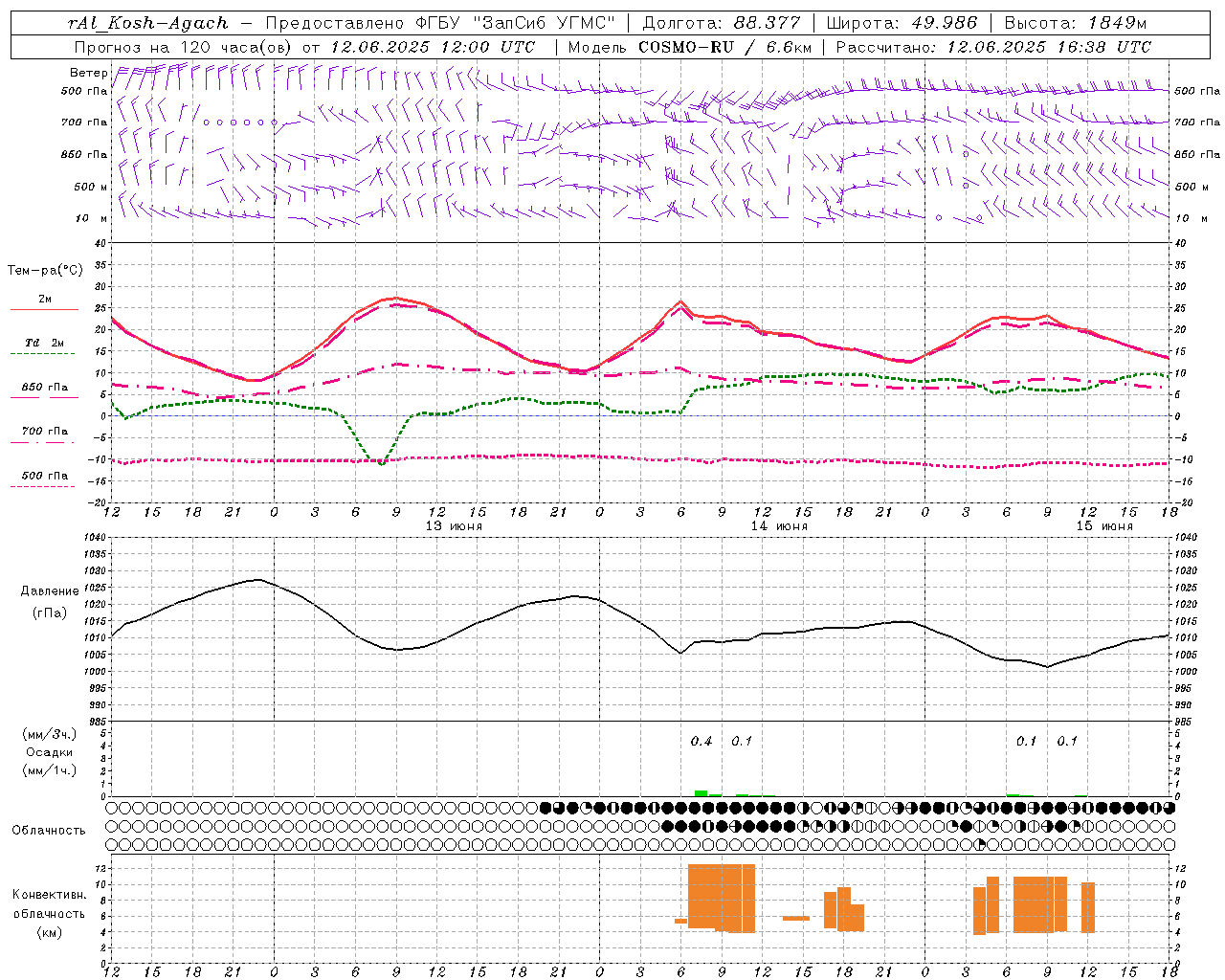Screen dimensions: 1225x980
Task: Click the forecast start time 12.06.2025 12:00 UTC
Action: click(x=433, y=47)
